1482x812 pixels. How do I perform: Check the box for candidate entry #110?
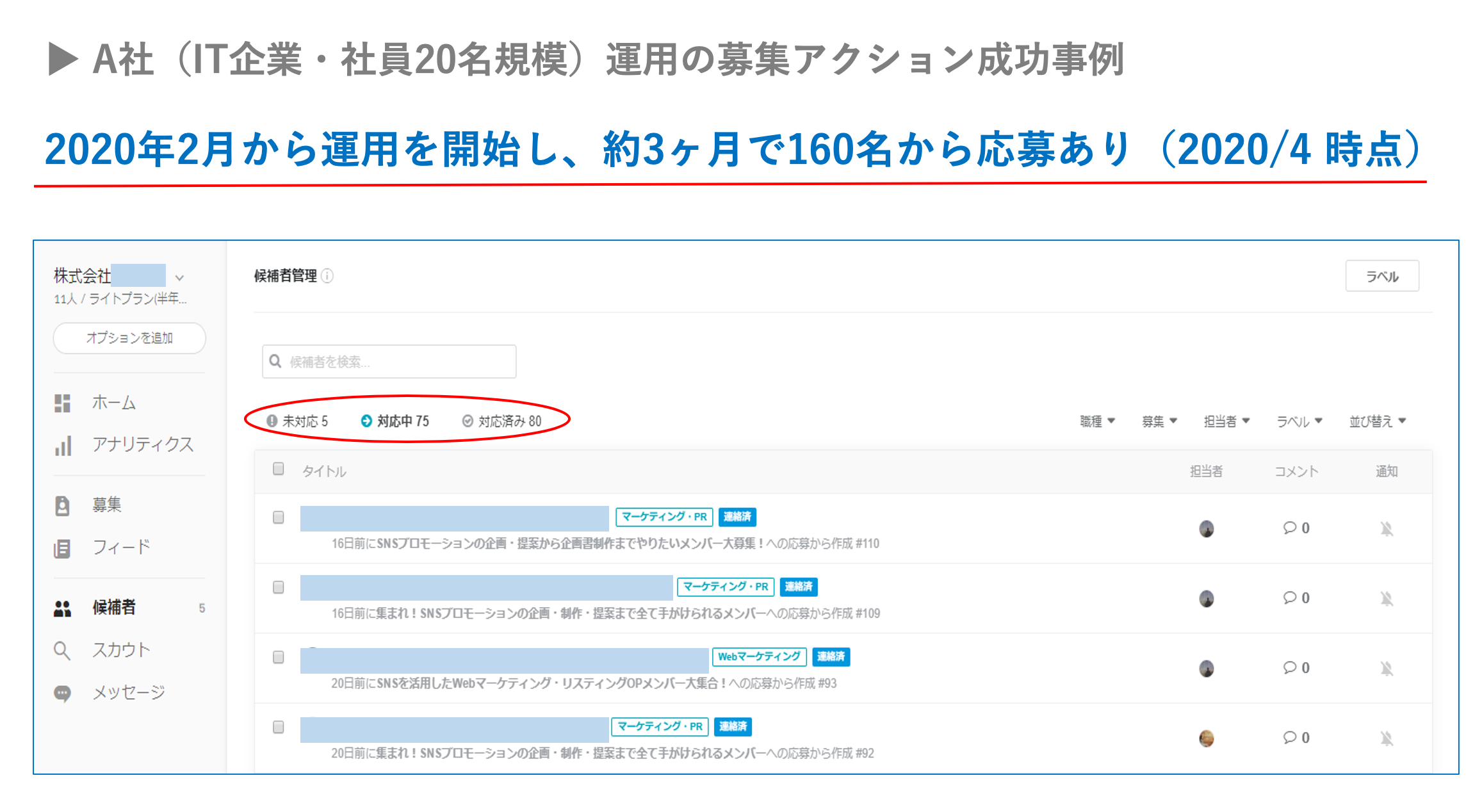278,517
